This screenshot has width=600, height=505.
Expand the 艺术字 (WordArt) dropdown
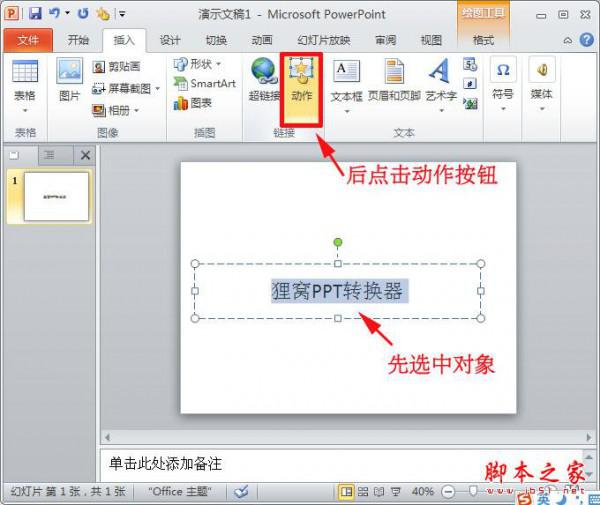(x=440, y=110)
